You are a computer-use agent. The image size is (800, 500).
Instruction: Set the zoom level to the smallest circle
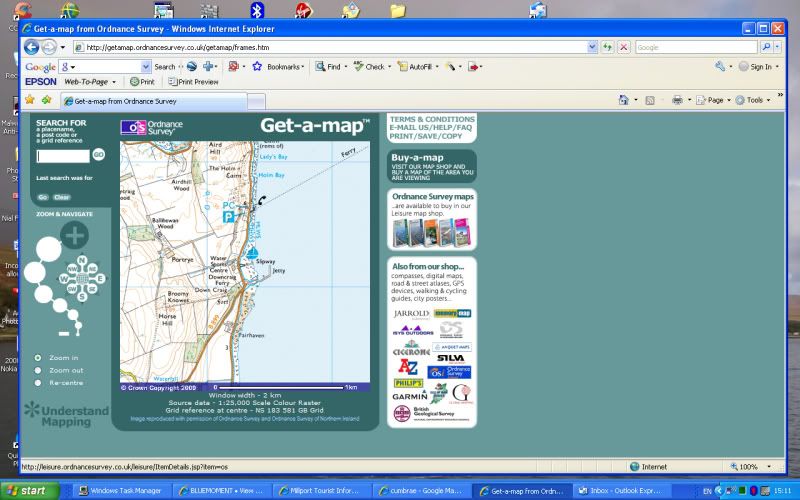[79, 324]
